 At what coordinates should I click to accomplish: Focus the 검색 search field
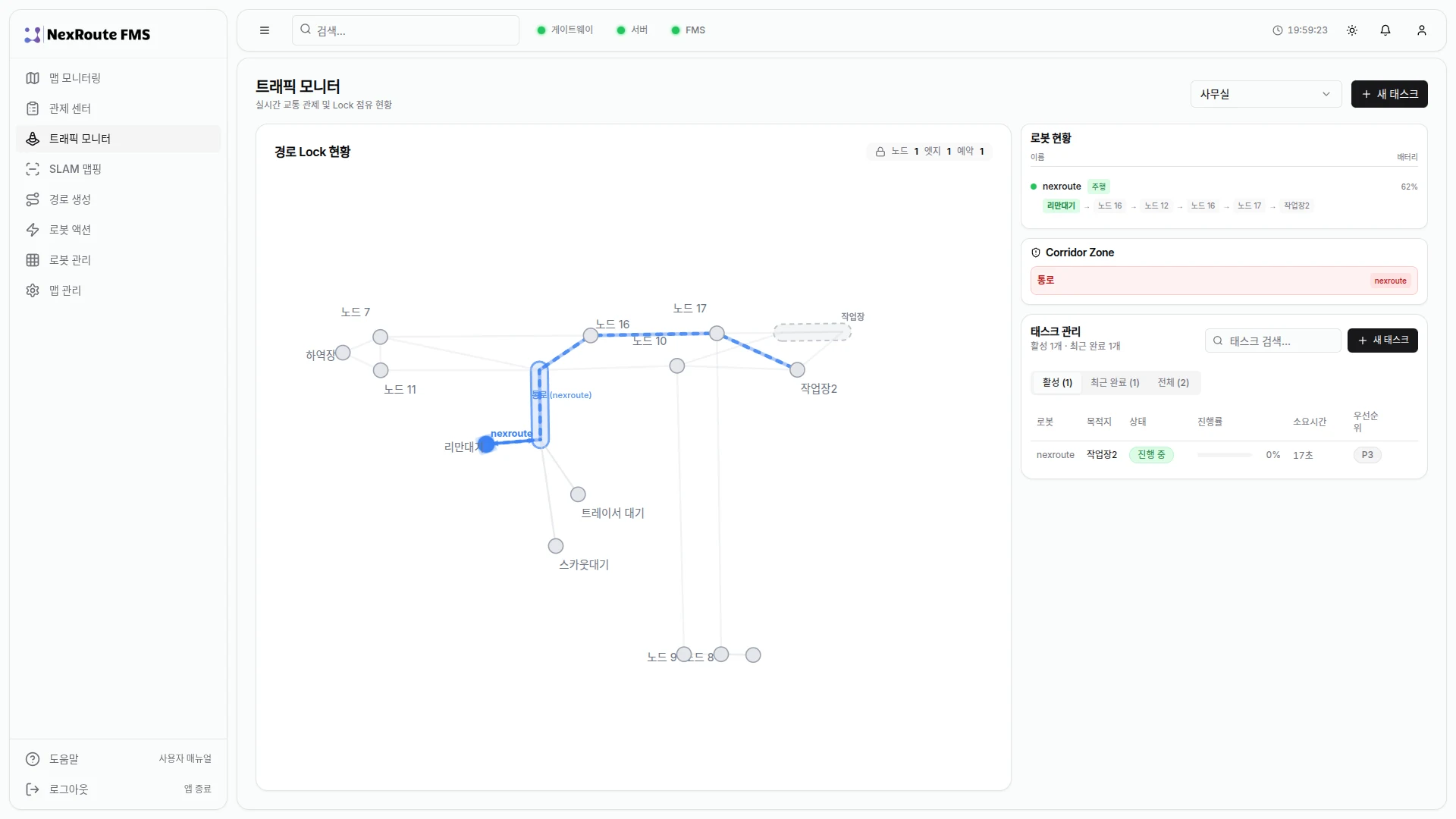coord(406,30)
